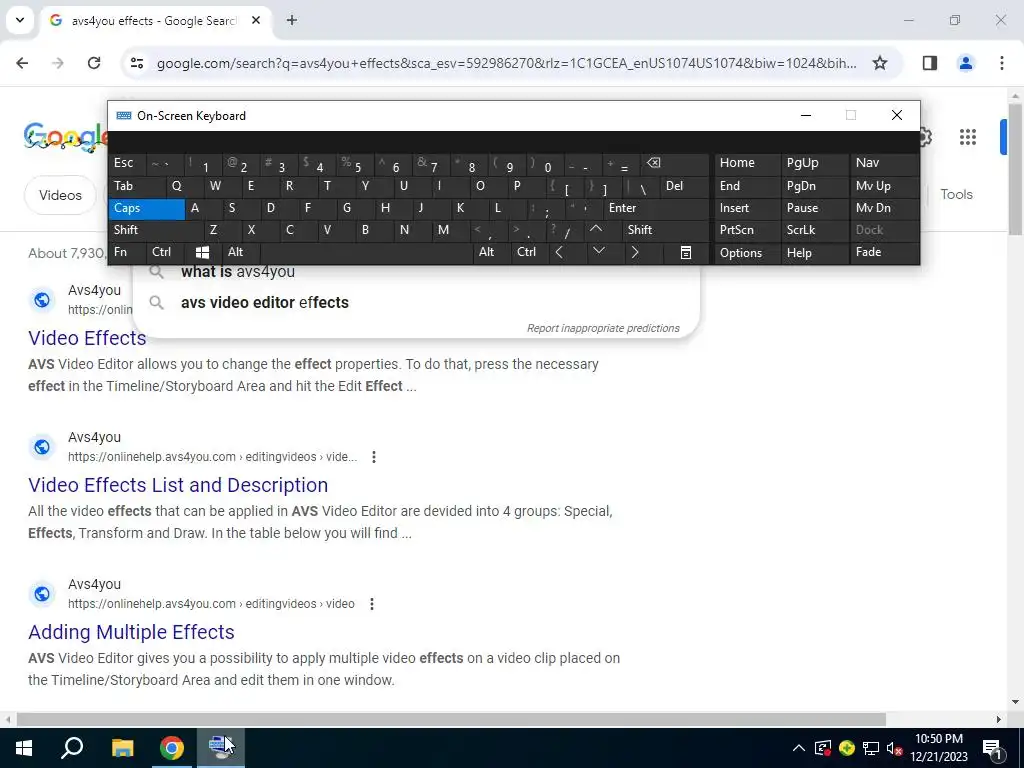The width and height of the screenshot is (1024, 768).
Task: Open site information icon in address bar
Action: click(x=136, y=63)
